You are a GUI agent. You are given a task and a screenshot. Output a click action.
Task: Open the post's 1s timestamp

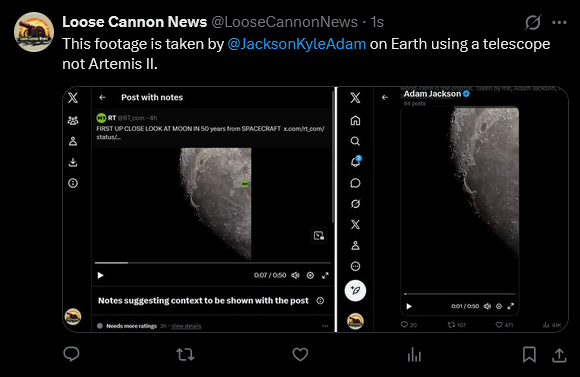click(377, 22)
